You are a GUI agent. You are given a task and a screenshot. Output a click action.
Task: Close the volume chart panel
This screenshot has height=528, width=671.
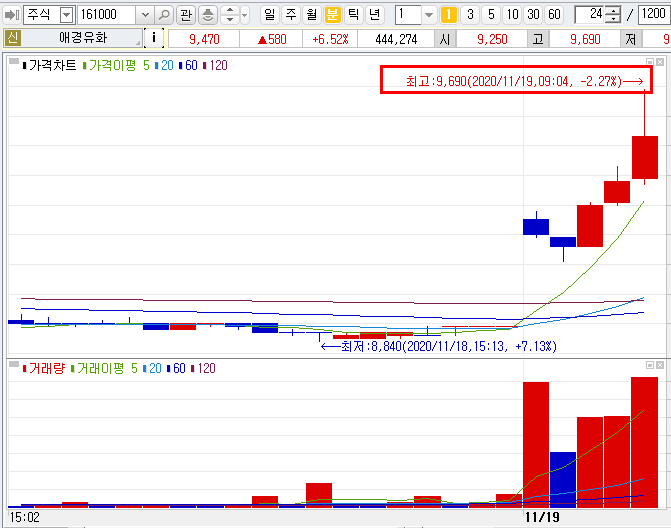[660, 365]
